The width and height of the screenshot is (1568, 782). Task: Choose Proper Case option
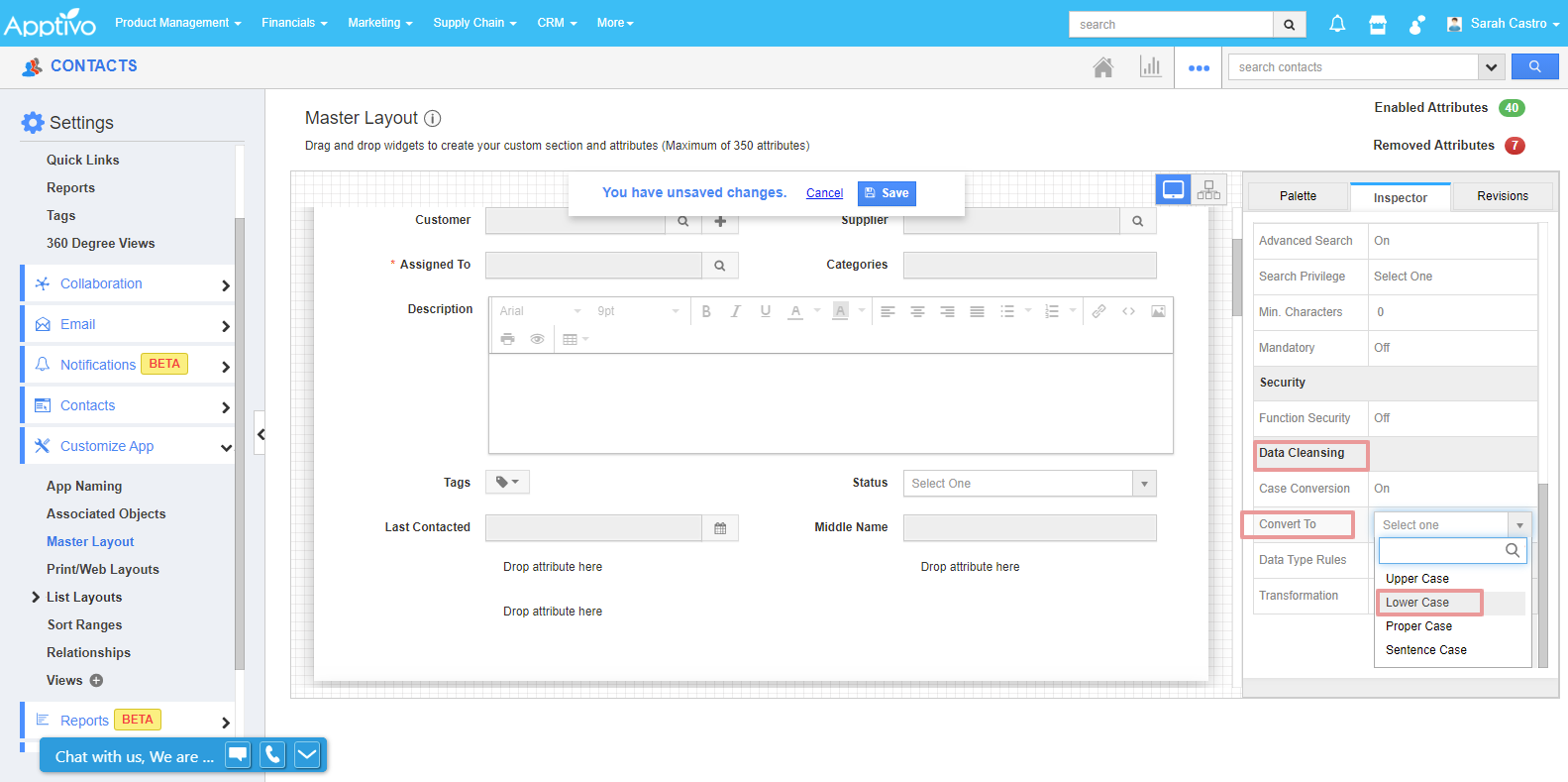pos(1418,626)
